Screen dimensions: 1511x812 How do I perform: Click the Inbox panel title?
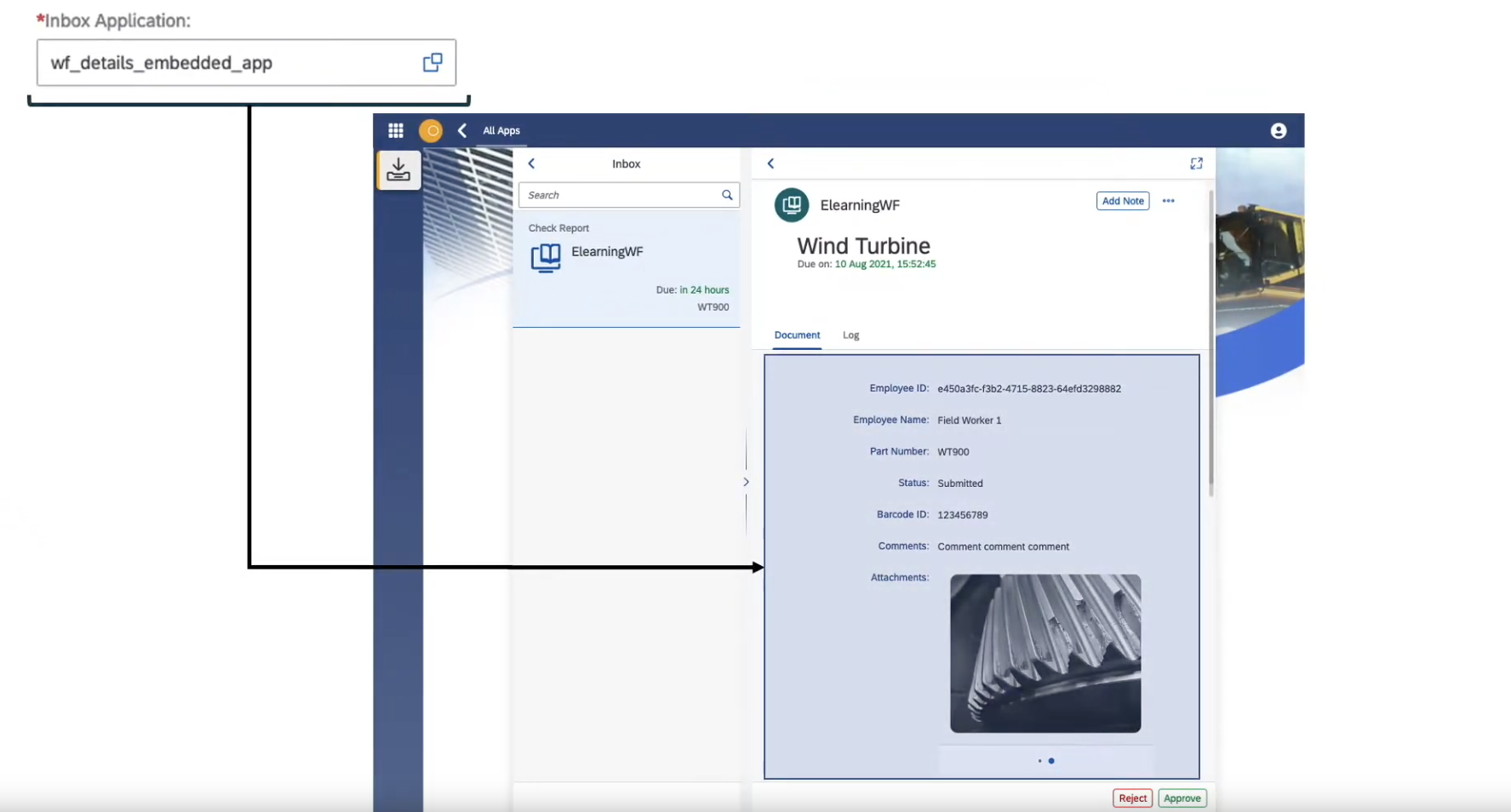coord(626,163)
